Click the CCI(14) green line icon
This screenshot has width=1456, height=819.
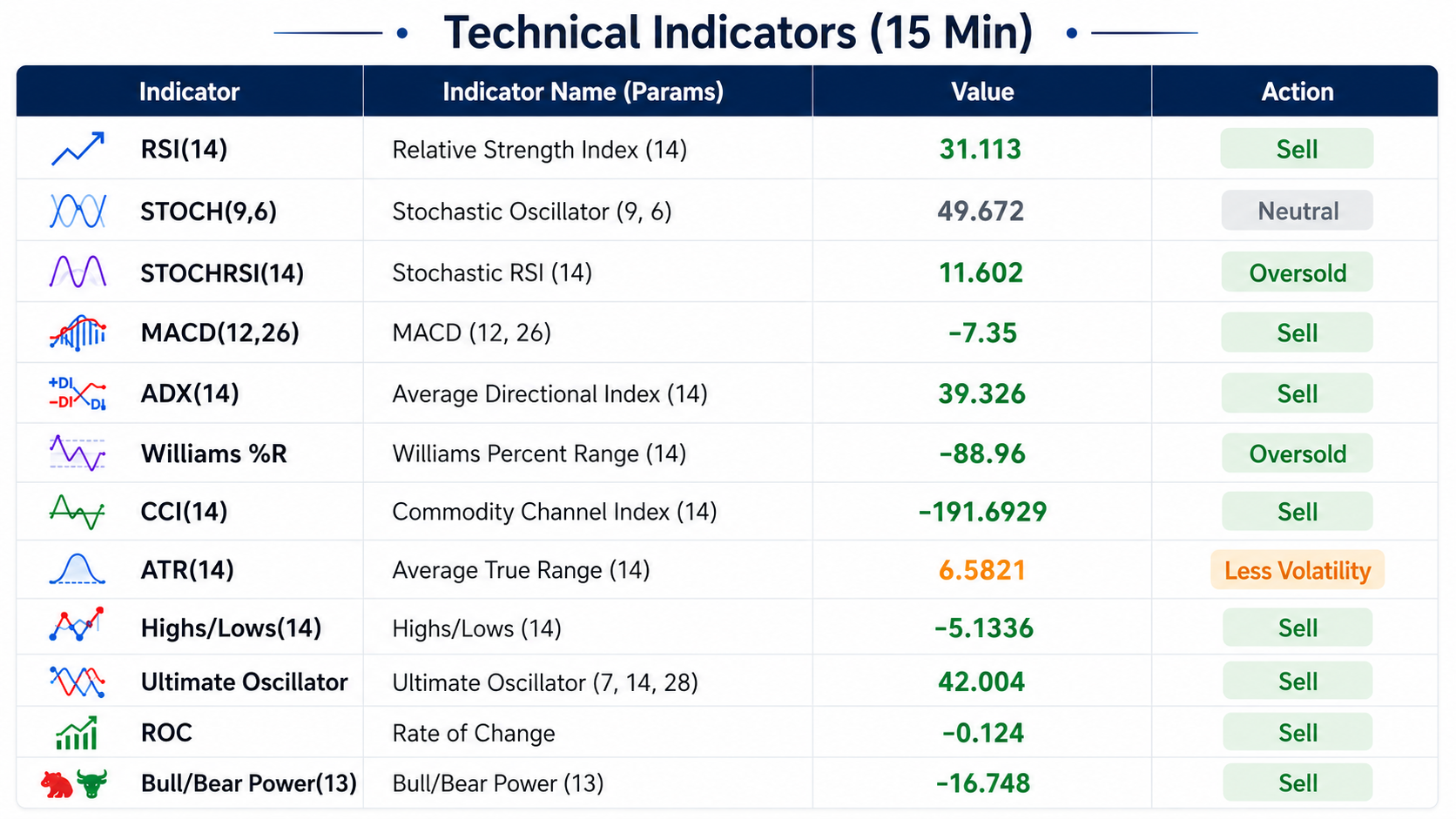[78, 512]
